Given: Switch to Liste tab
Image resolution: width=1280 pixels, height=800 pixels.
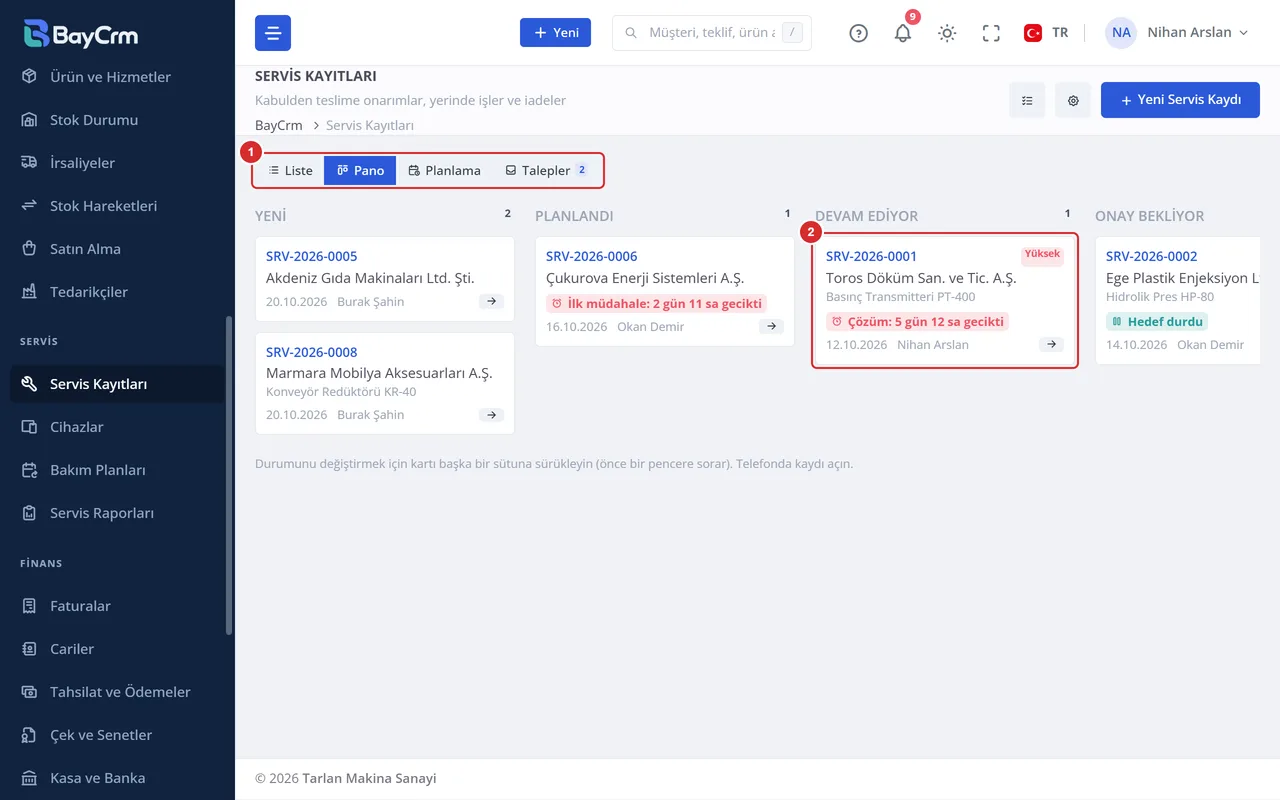Looking at the screenshot, I should click(290, 170).
